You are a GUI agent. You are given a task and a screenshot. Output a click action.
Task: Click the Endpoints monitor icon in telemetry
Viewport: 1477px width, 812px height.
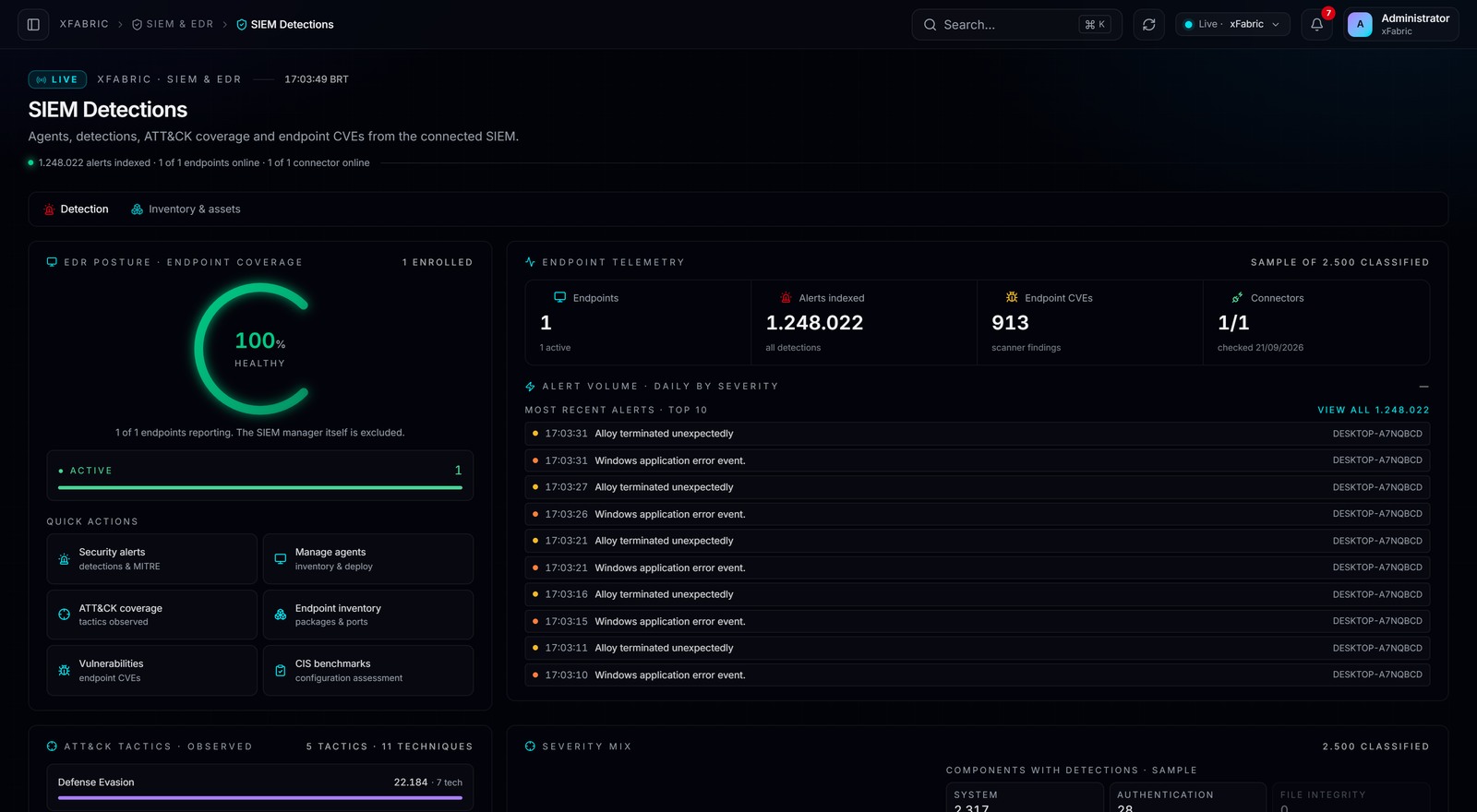point(559,297)
